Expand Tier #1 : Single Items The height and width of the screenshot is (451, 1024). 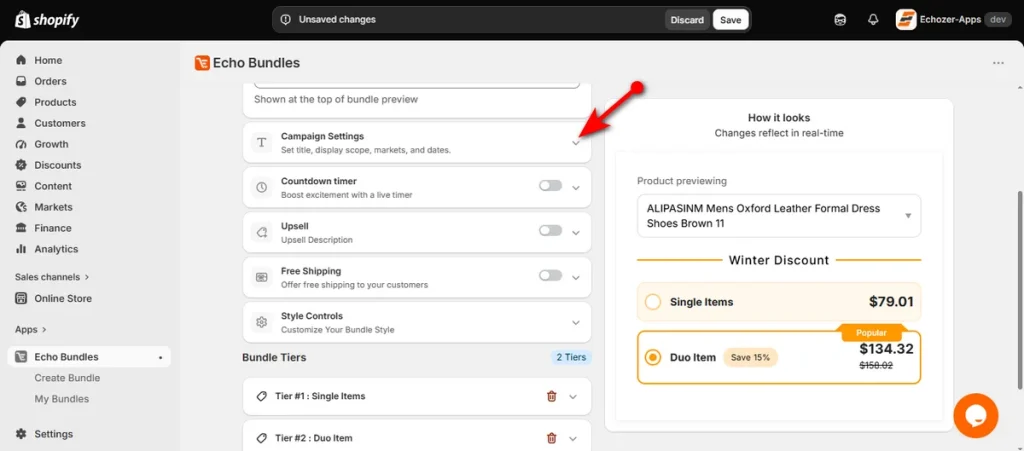tap(573, 396)
